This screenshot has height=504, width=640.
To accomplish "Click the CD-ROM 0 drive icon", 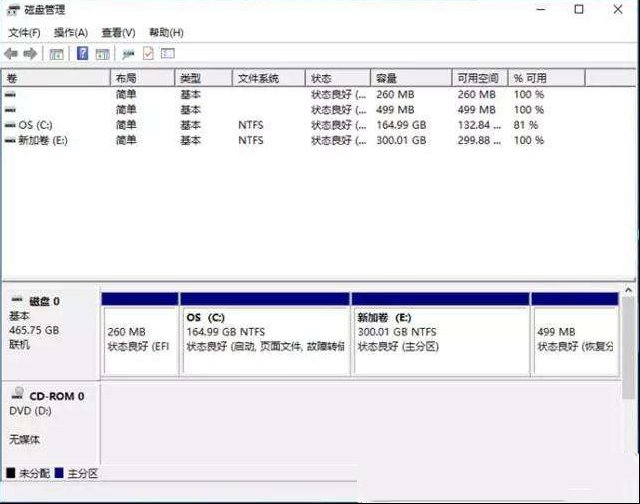I will click(18, 393).
